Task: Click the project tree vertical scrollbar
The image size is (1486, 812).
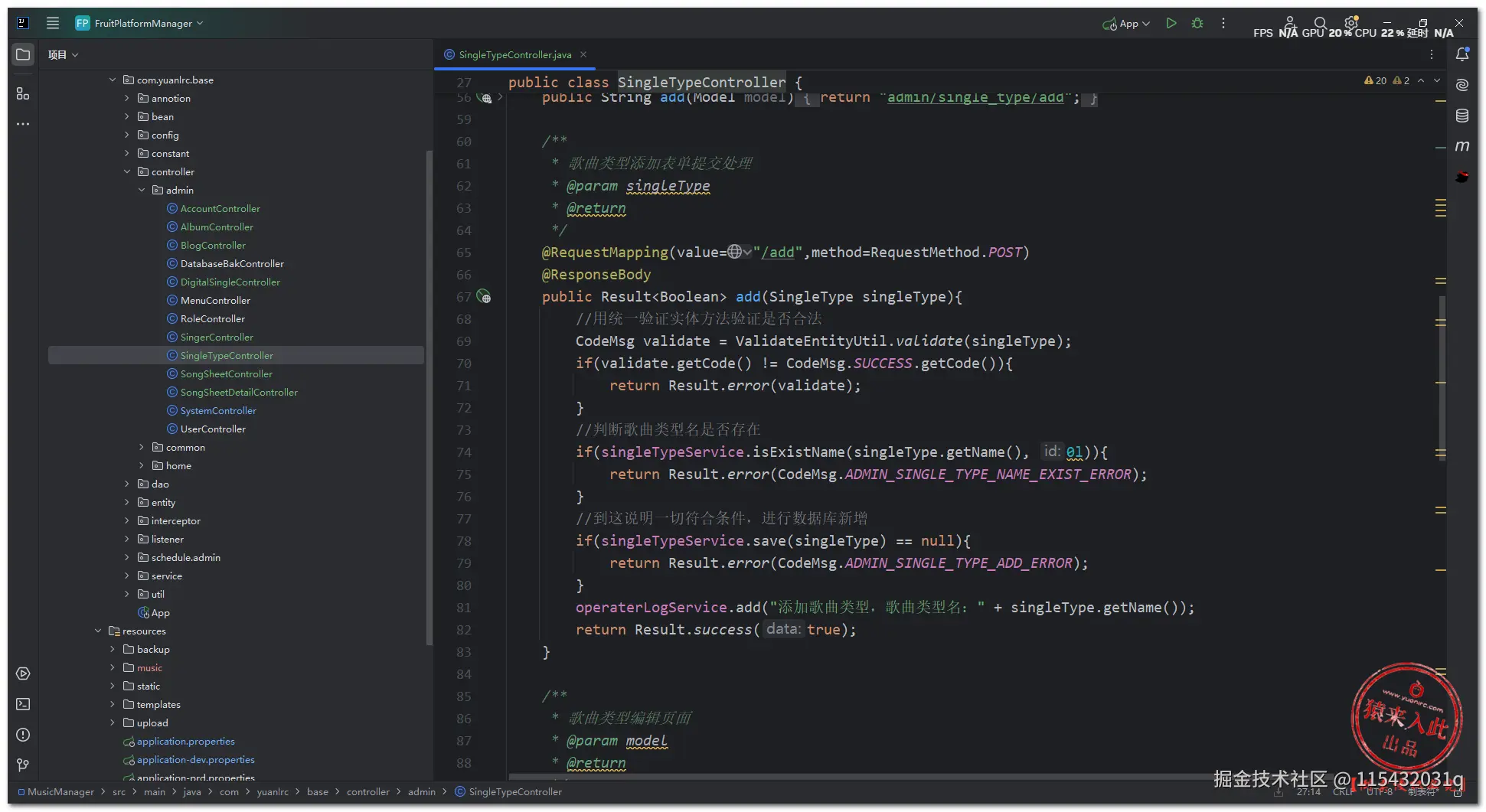Action: [429, 398]
